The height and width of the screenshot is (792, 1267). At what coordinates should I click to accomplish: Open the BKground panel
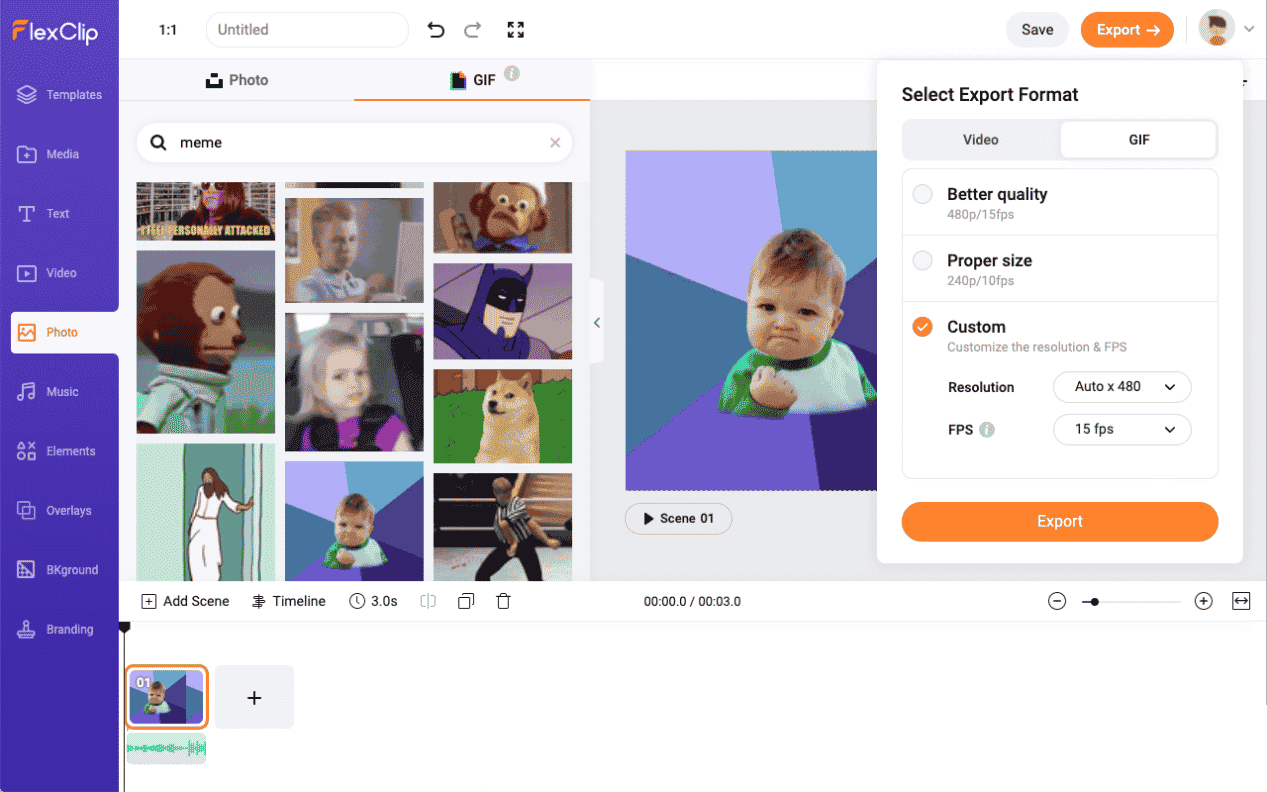pyautogui.click(x=59, y=569)
